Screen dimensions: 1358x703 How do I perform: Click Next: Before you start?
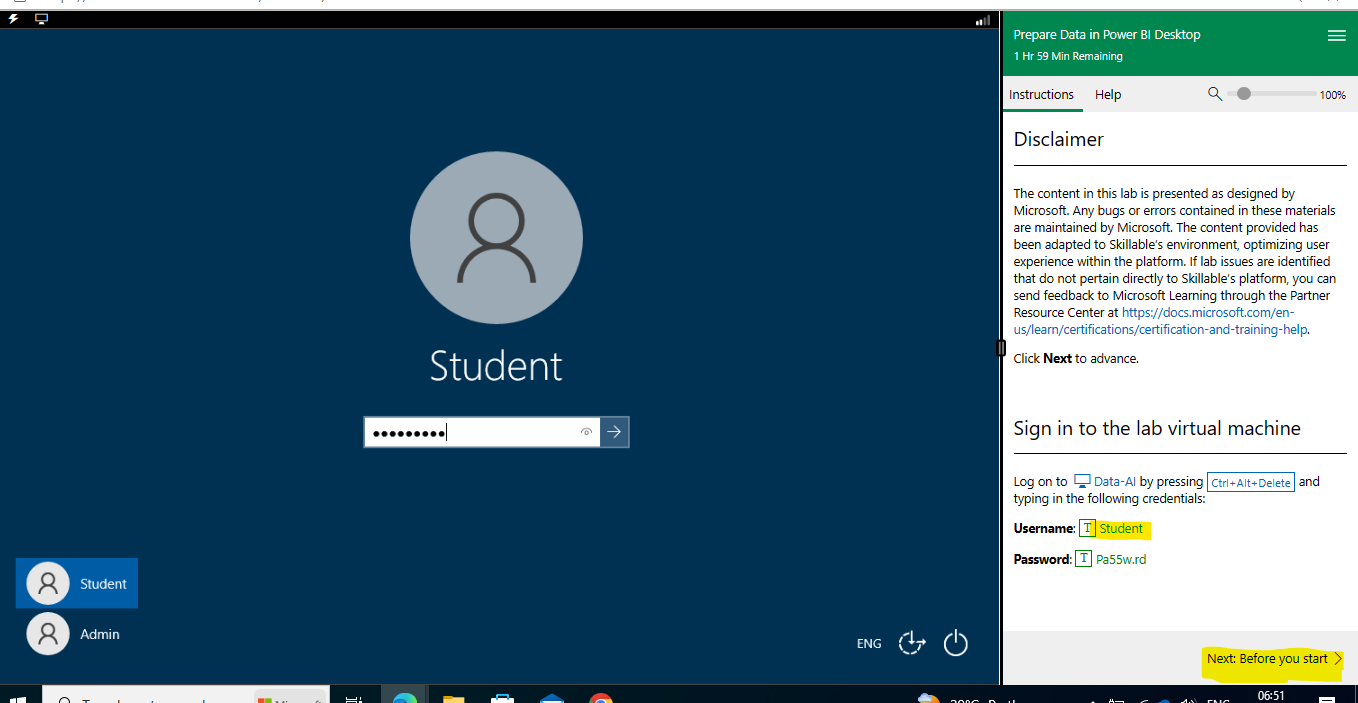(x=1274, y=659)
